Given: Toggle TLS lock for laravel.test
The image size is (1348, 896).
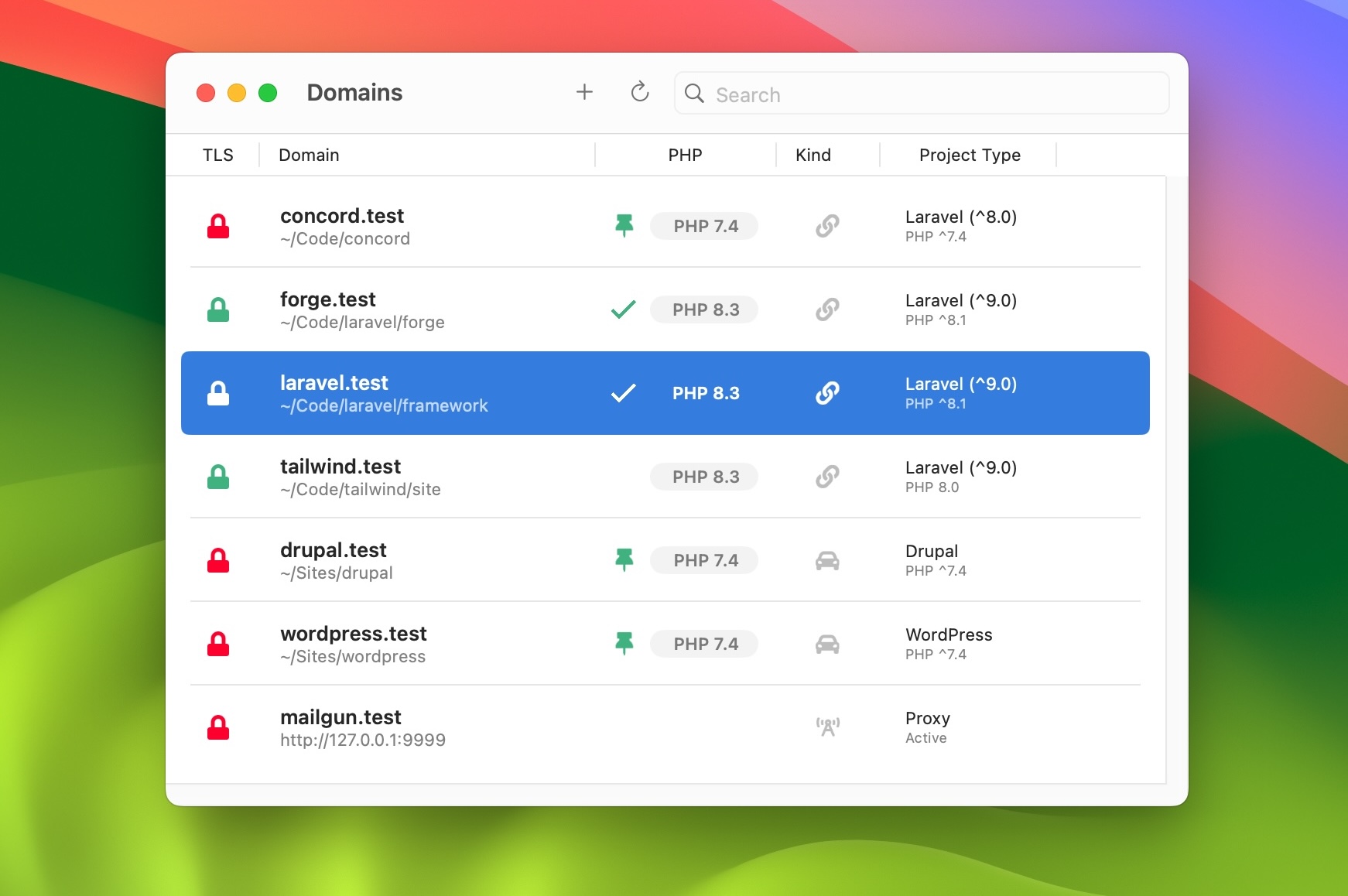Looking at the screenshot, I should click(x=218, y=393).
